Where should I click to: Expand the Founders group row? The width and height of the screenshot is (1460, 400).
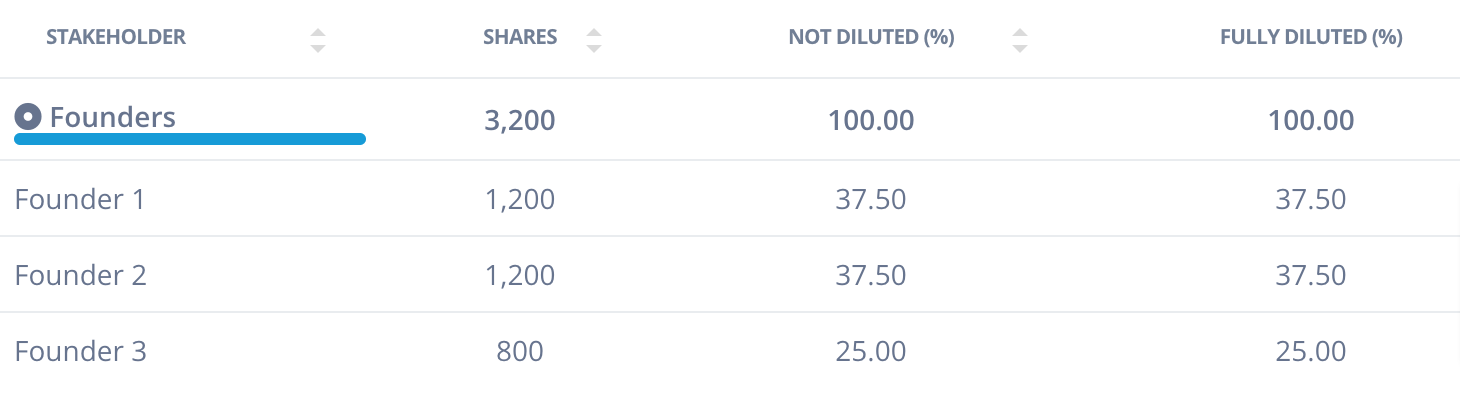(x=730, y=120)
